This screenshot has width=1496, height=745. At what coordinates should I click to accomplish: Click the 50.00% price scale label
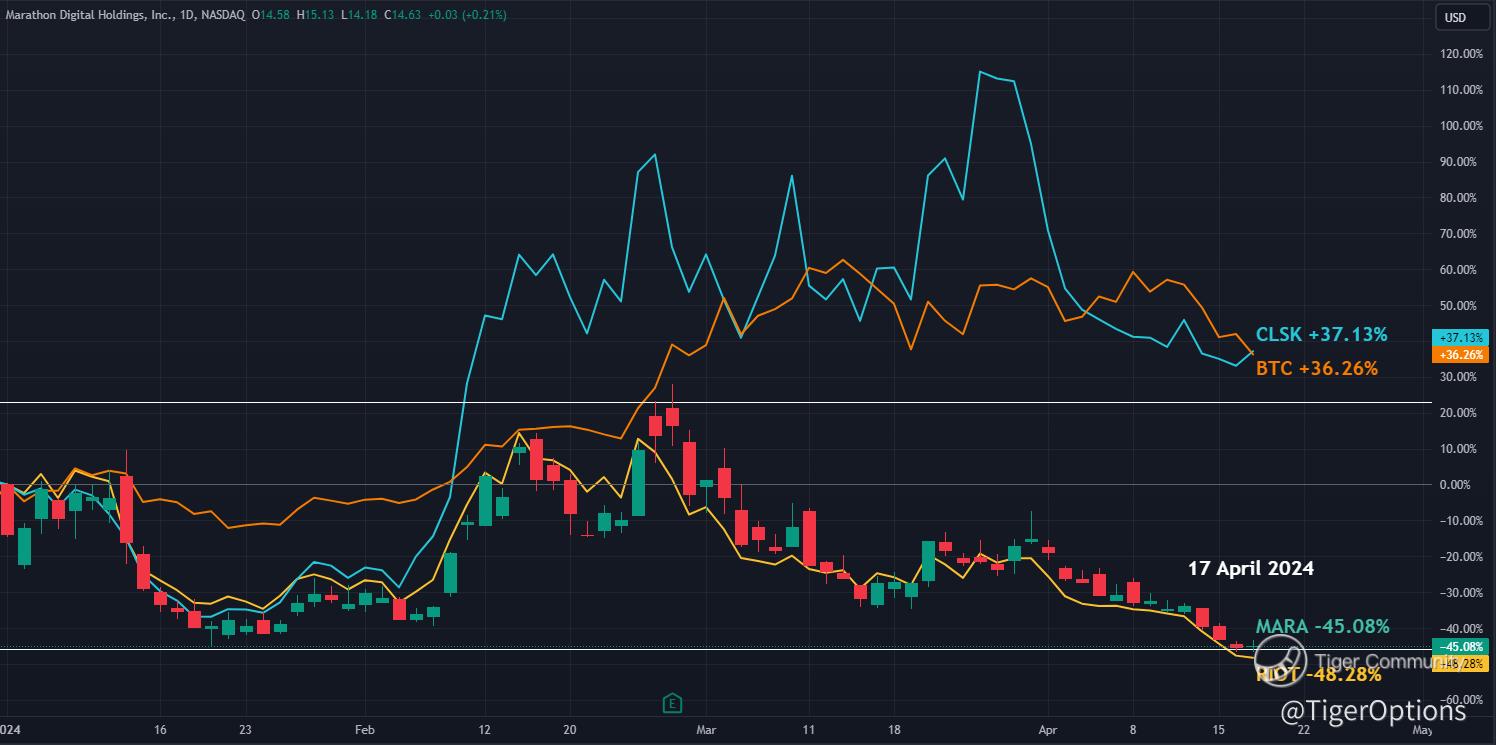coord(1458,306)
